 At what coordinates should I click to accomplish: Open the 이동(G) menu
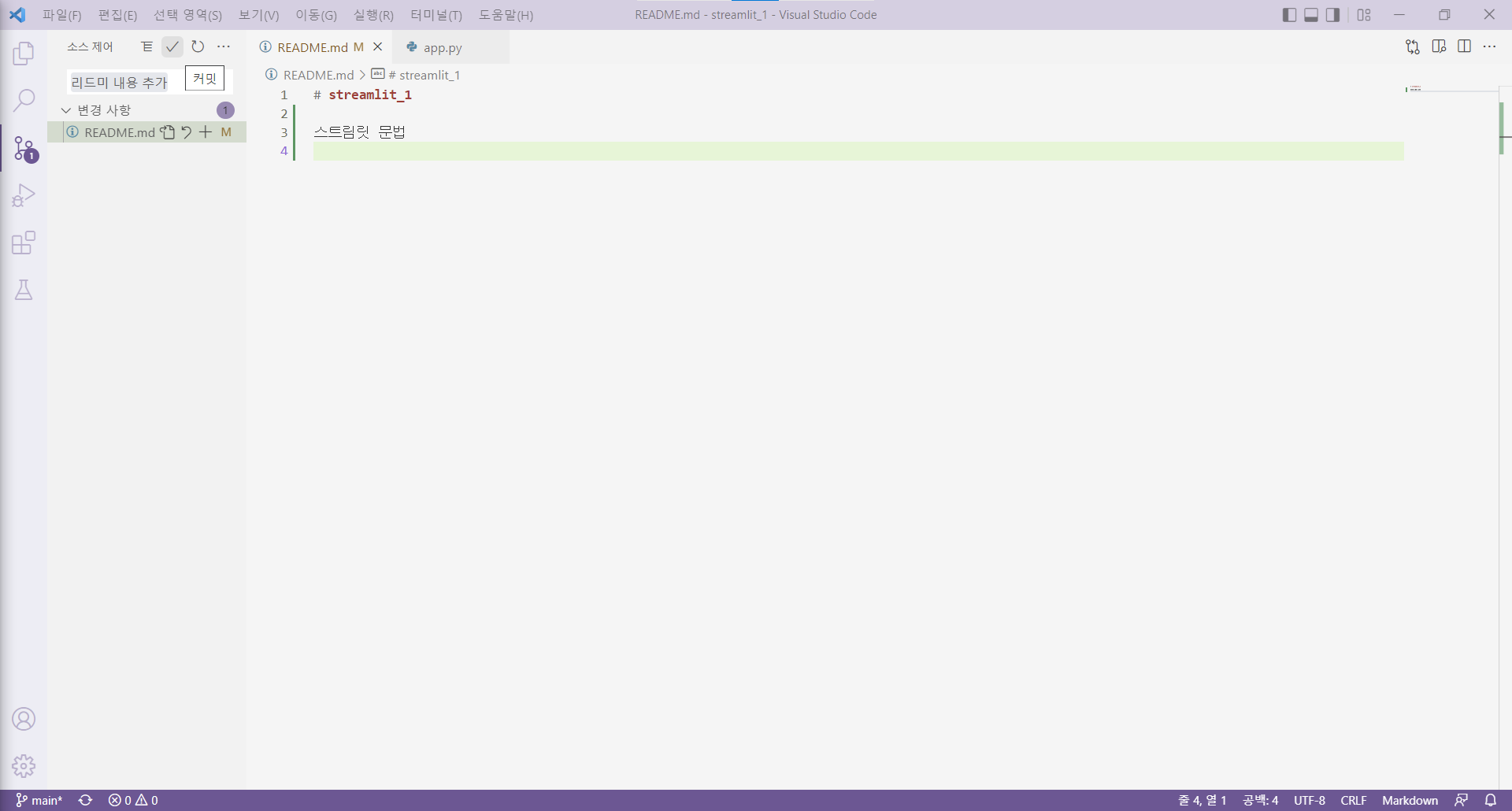[316, 15]
